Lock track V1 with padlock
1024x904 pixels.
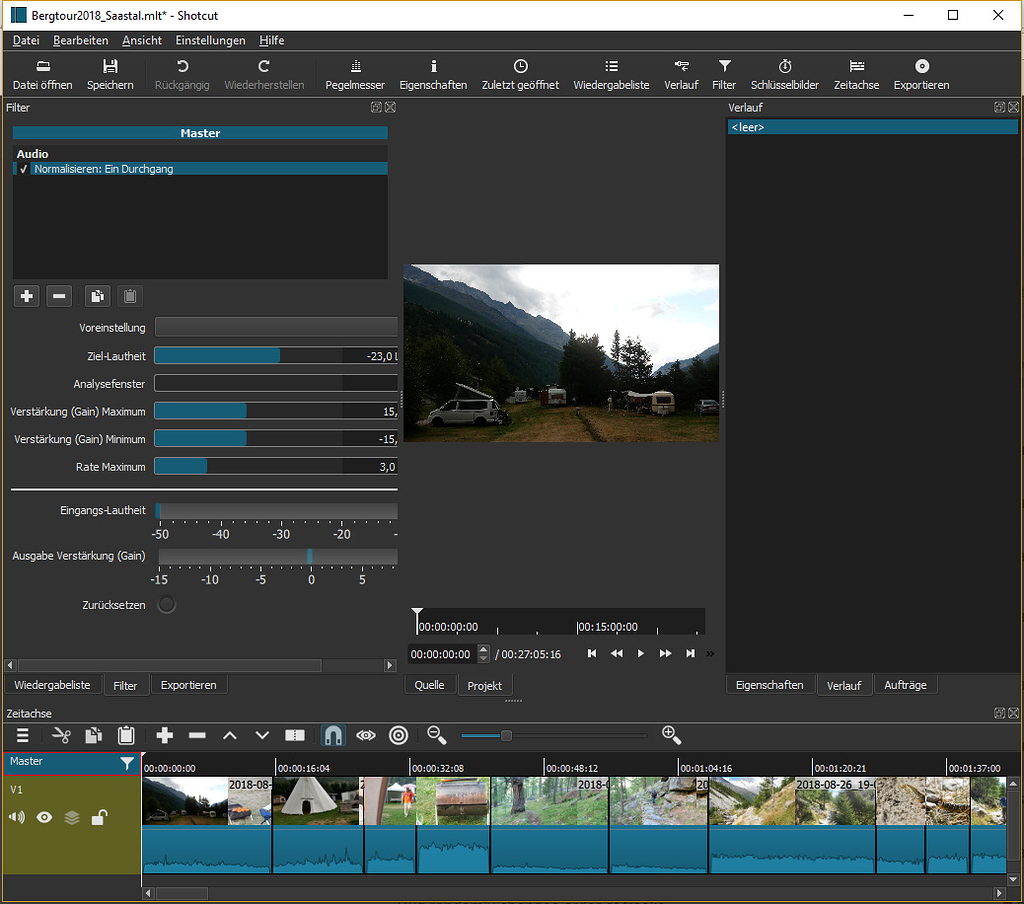(99, 817)
